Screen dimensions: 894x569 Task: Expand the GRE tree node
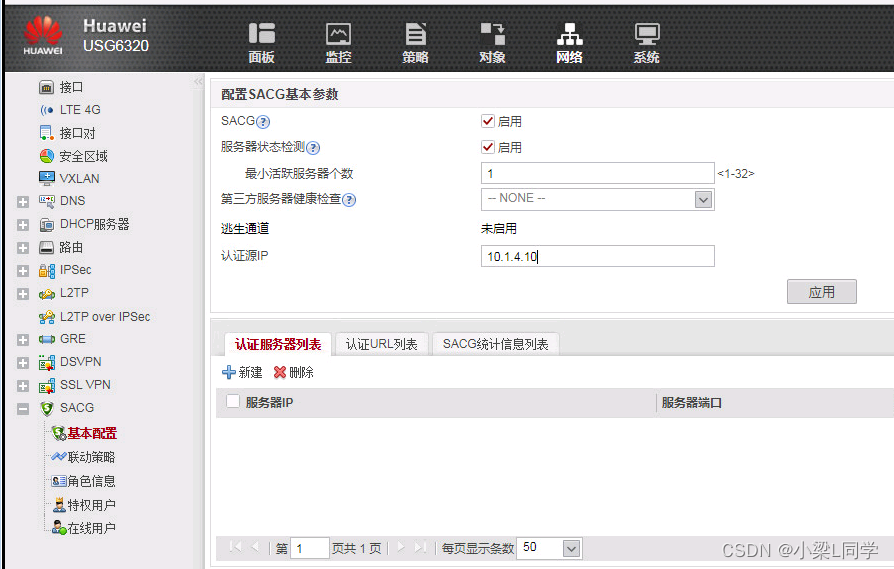[23, 340]
